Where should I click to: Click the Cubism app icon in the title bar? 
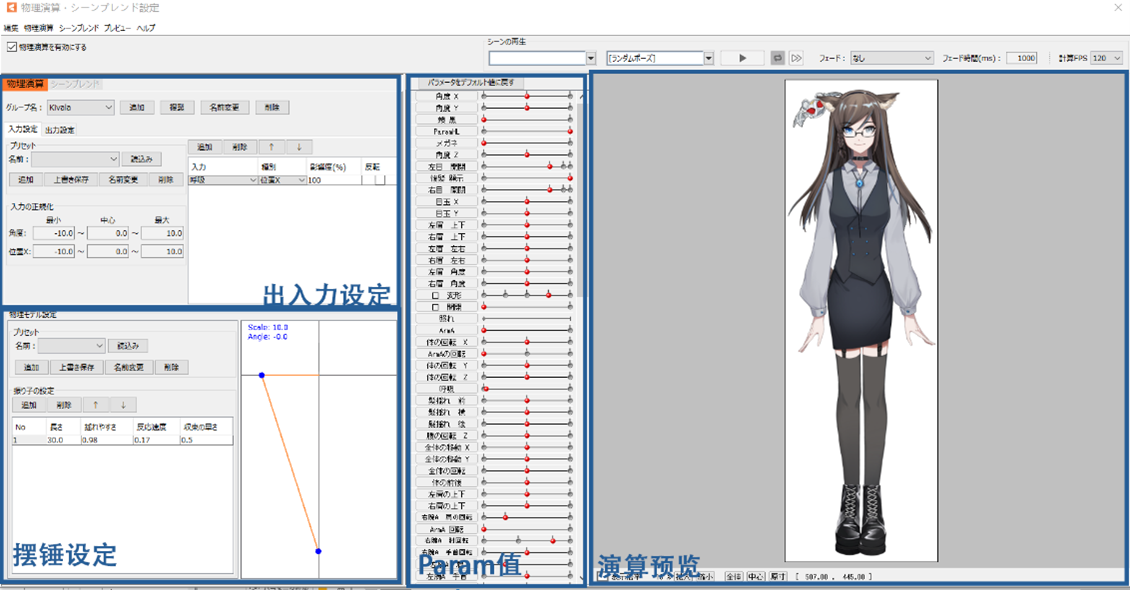pos(11,7)
